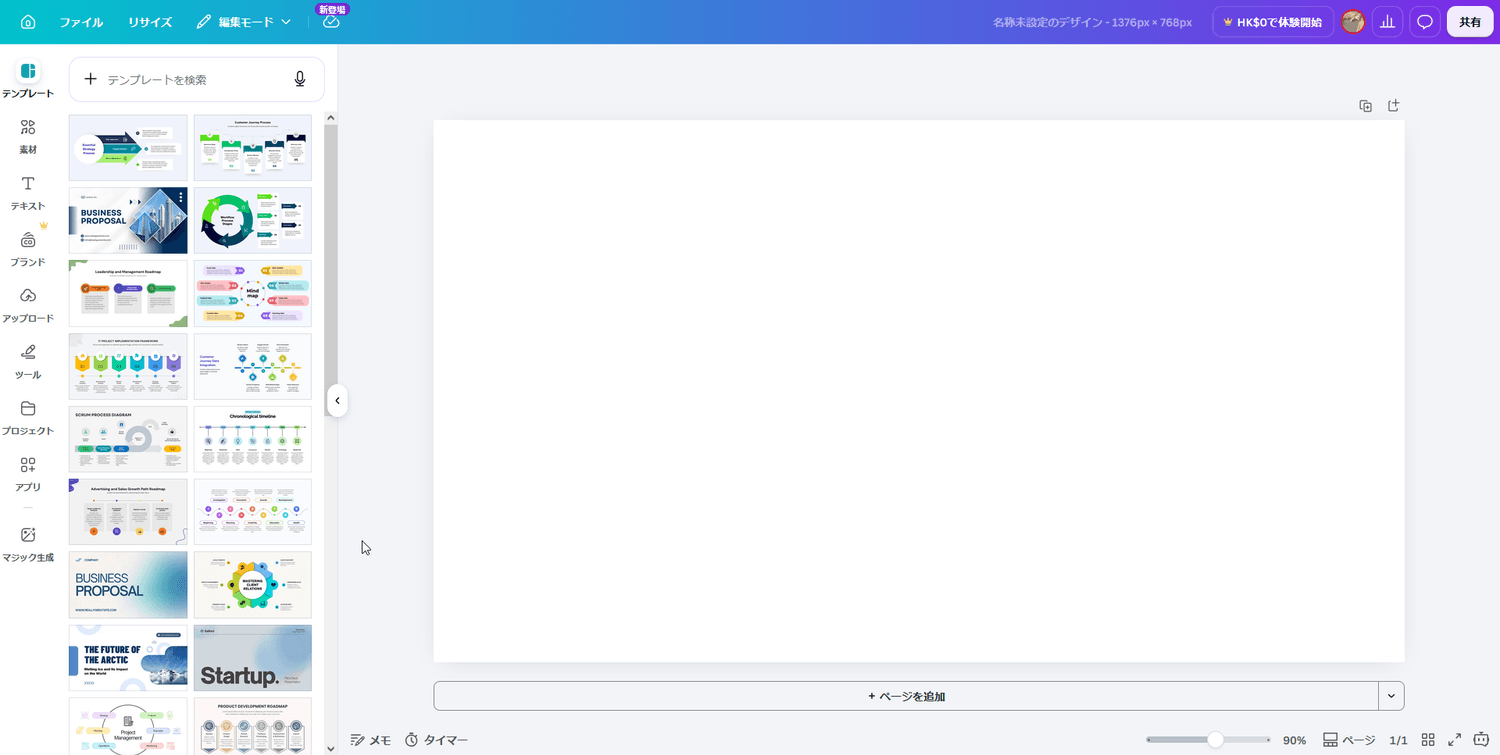This screenshot has height=755, width=1500.
Task: Expand the 編集モード dropdown
Action: pyautogui.click(x=244, y=22)
